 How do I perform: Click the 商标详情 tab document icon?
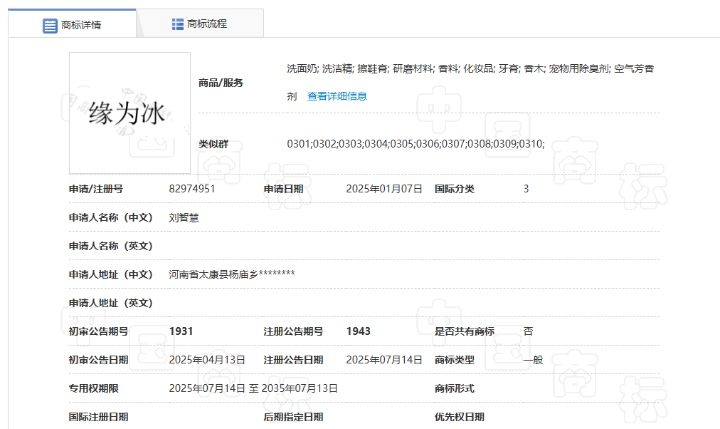pyautogui.click(x=49, y=24)
